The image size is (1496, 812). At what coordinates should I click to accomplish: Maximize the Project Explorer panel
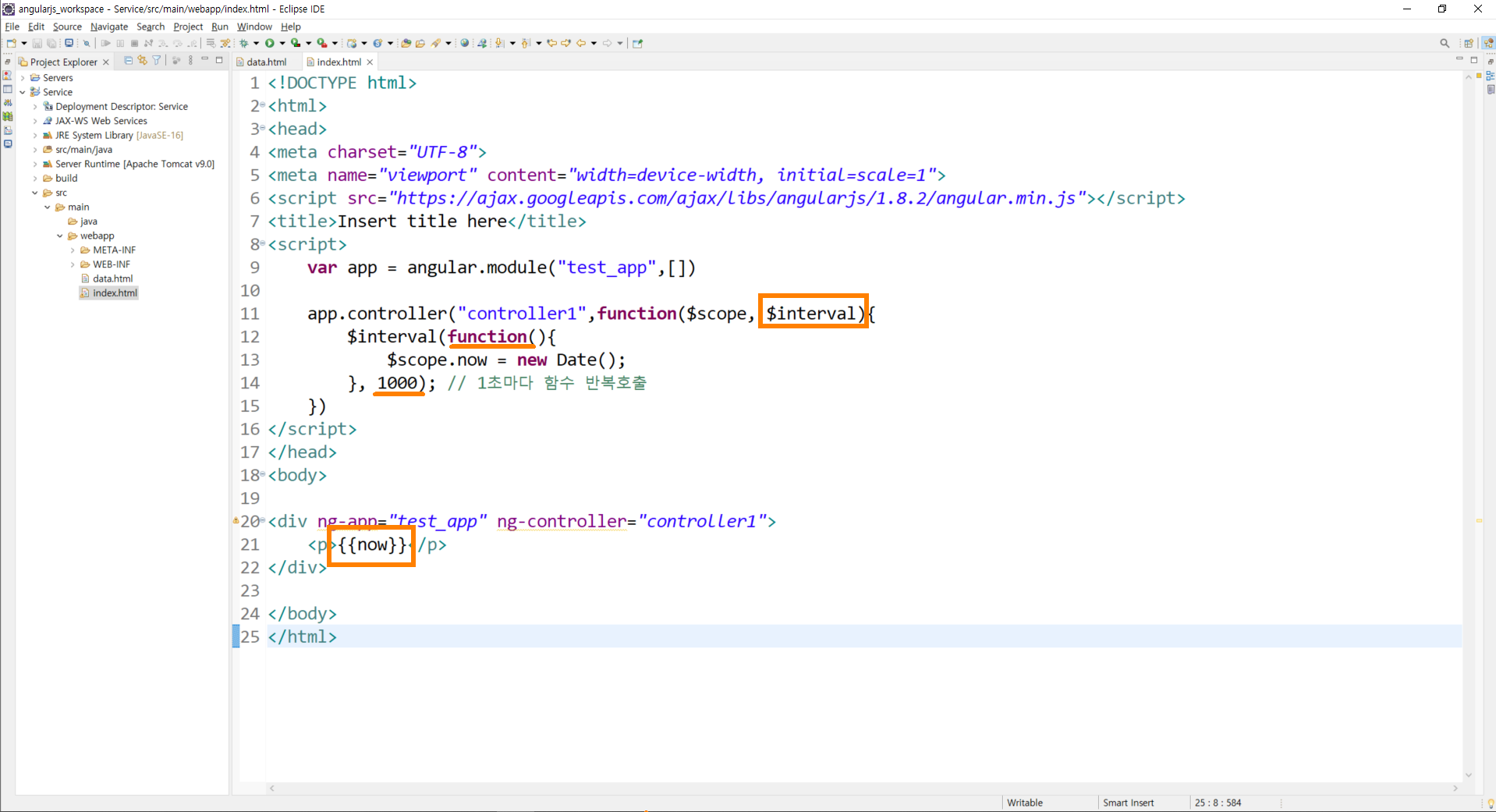click(219, 60)
